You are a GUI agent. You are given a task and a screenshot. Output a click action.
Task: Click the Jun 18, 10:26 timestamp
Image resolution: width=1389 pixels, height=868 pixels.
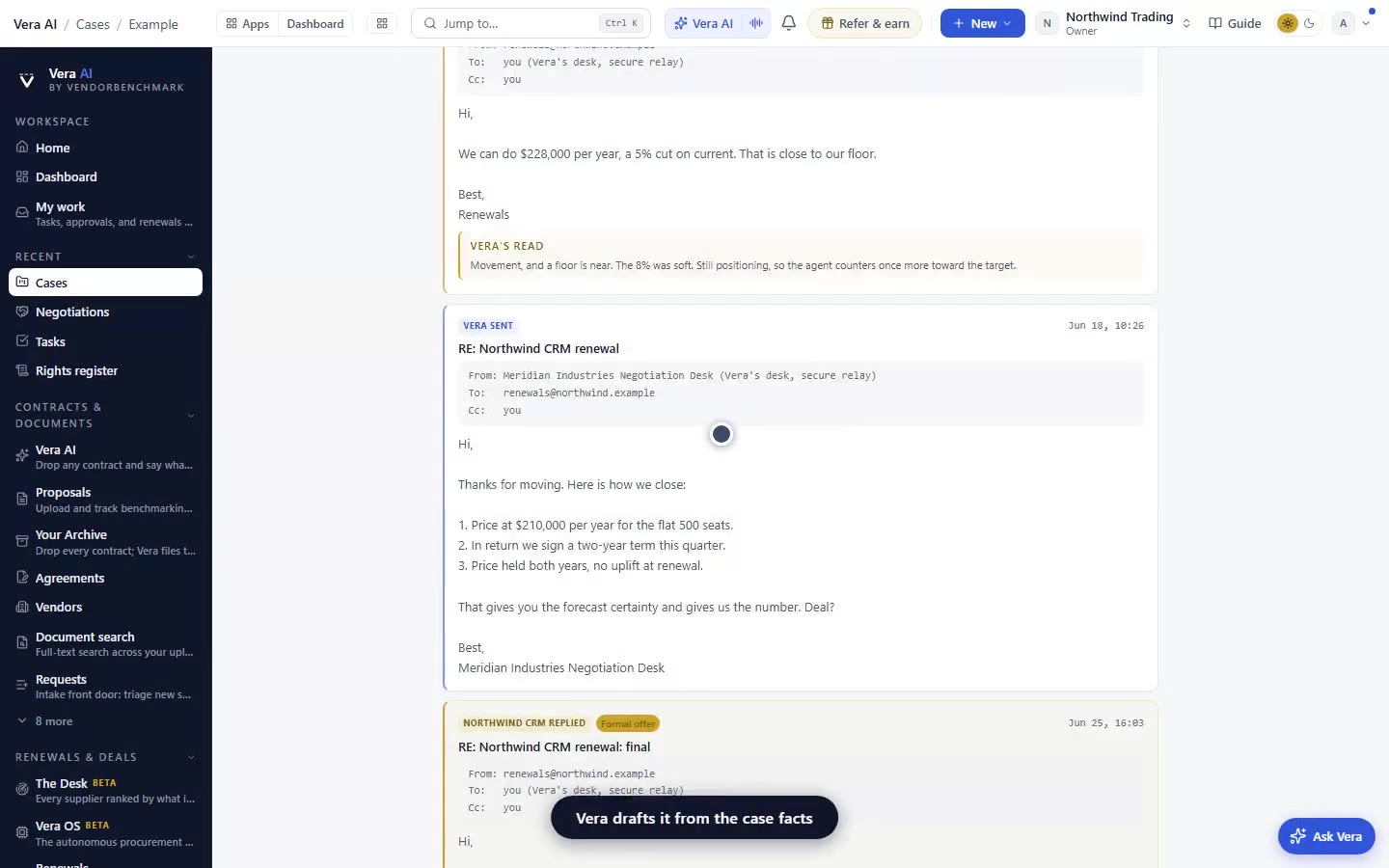1105,326
